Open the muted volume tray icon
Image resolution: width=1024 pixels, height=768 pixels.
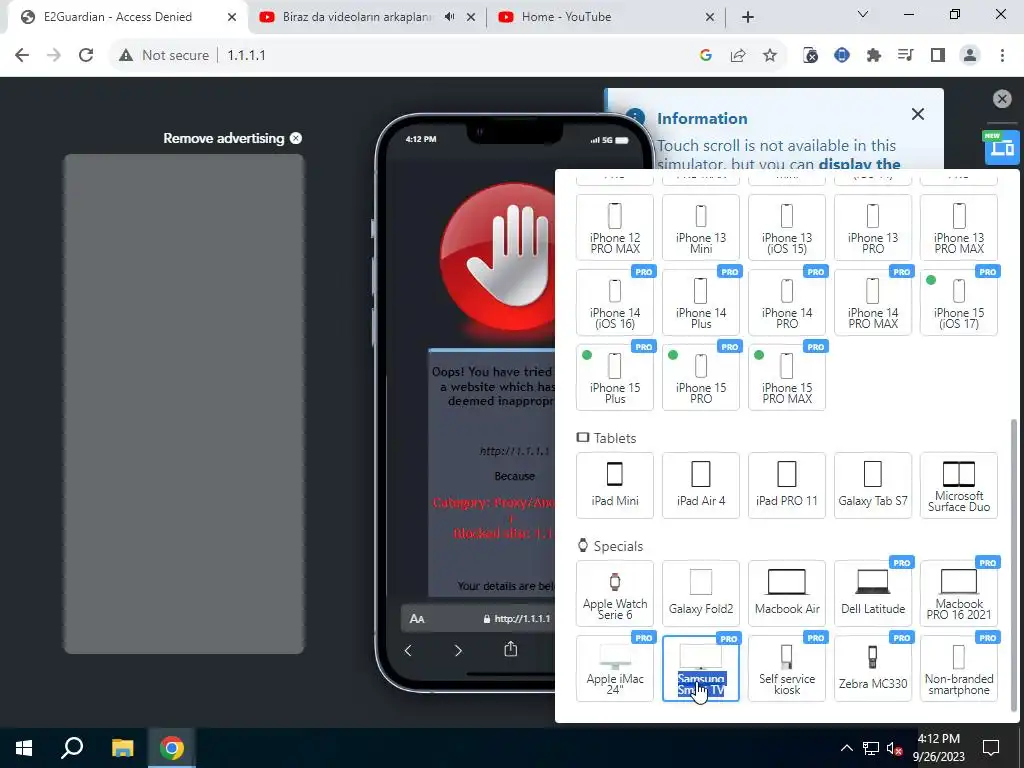[894, 748]
